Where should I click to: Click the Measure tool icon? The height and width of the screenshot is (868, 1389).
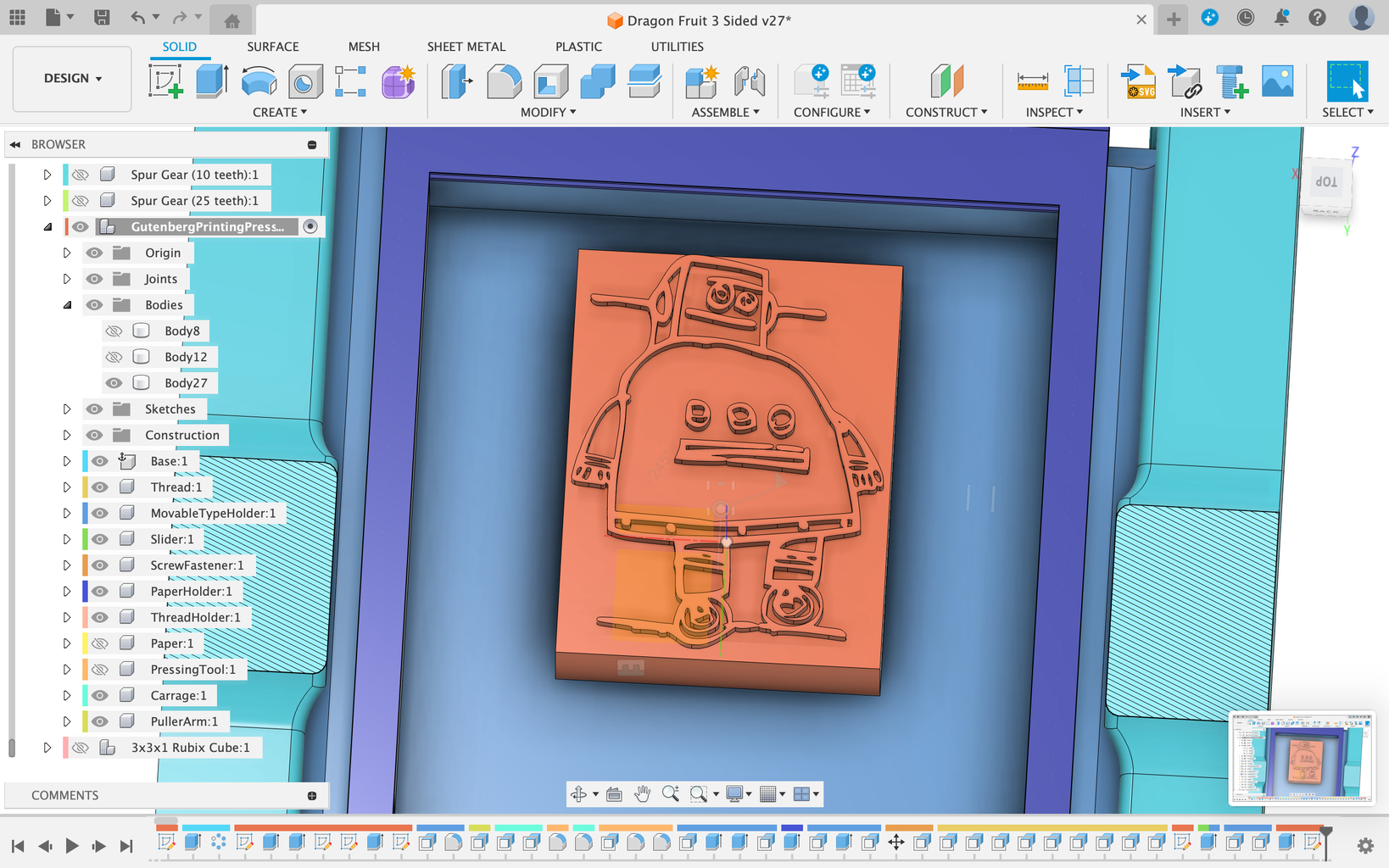1032,81
